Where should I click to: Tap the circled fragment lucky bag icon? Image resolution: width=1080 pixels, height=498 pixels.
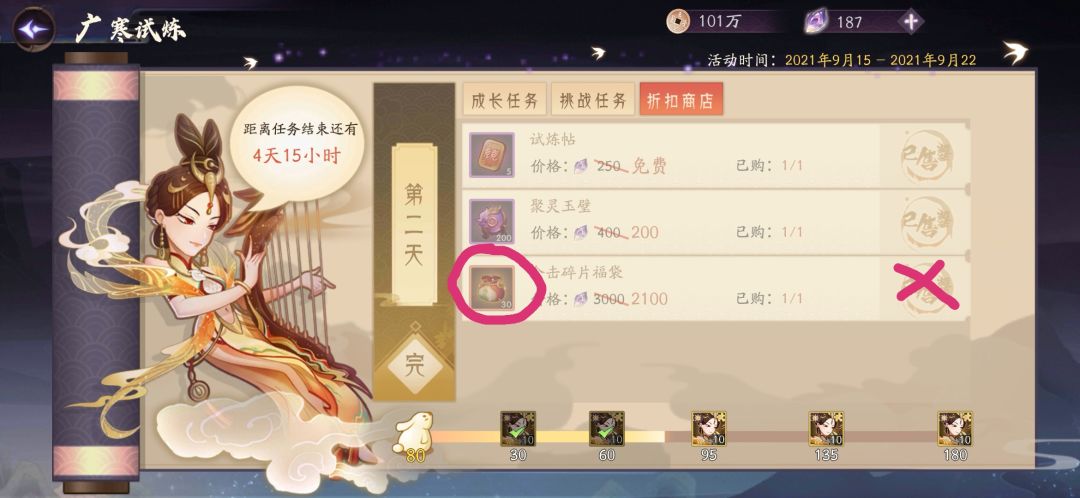[x=492, y=287]
